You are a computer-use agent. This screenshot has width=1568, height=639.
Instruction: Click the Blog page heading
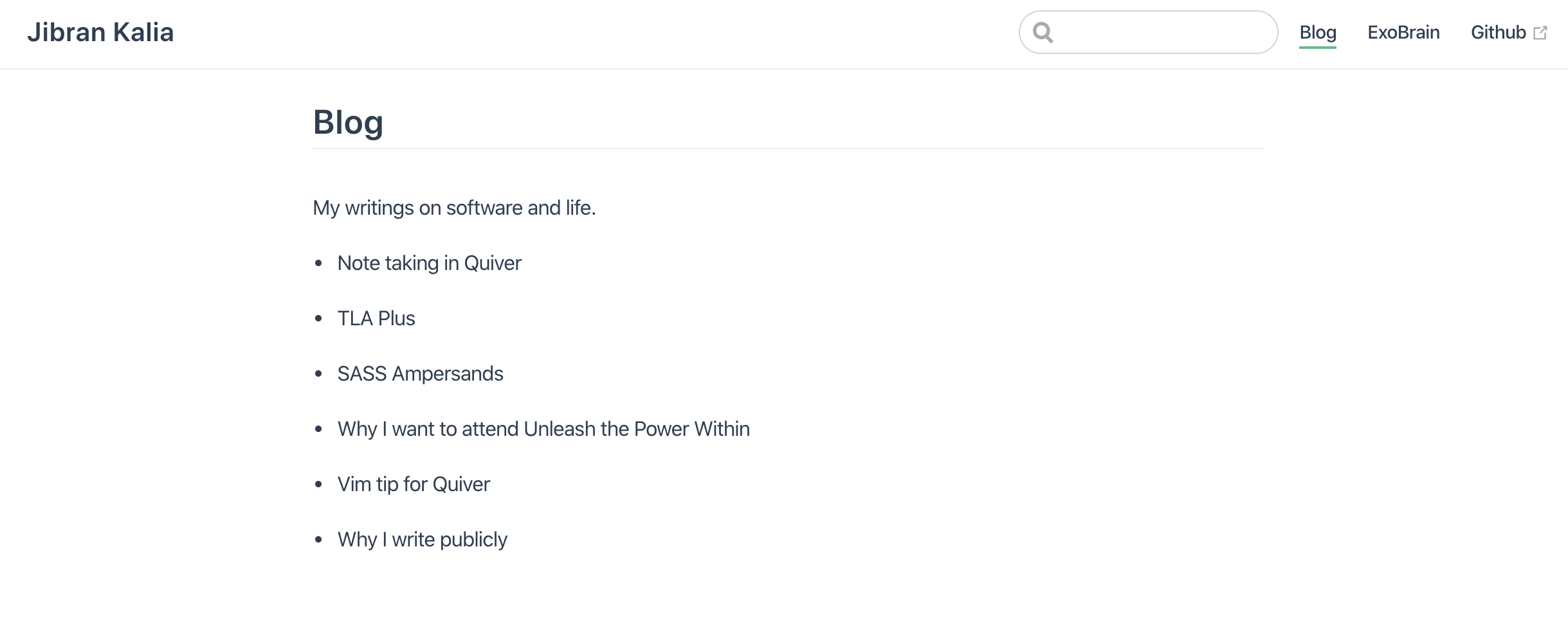pyautogui.click(x=348, y=122)
